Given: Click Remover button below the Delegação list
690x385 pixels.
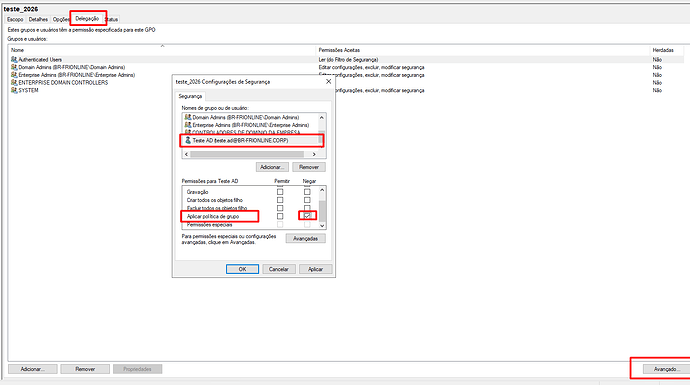Looking at the screenshot, I should tap(85, 369).
